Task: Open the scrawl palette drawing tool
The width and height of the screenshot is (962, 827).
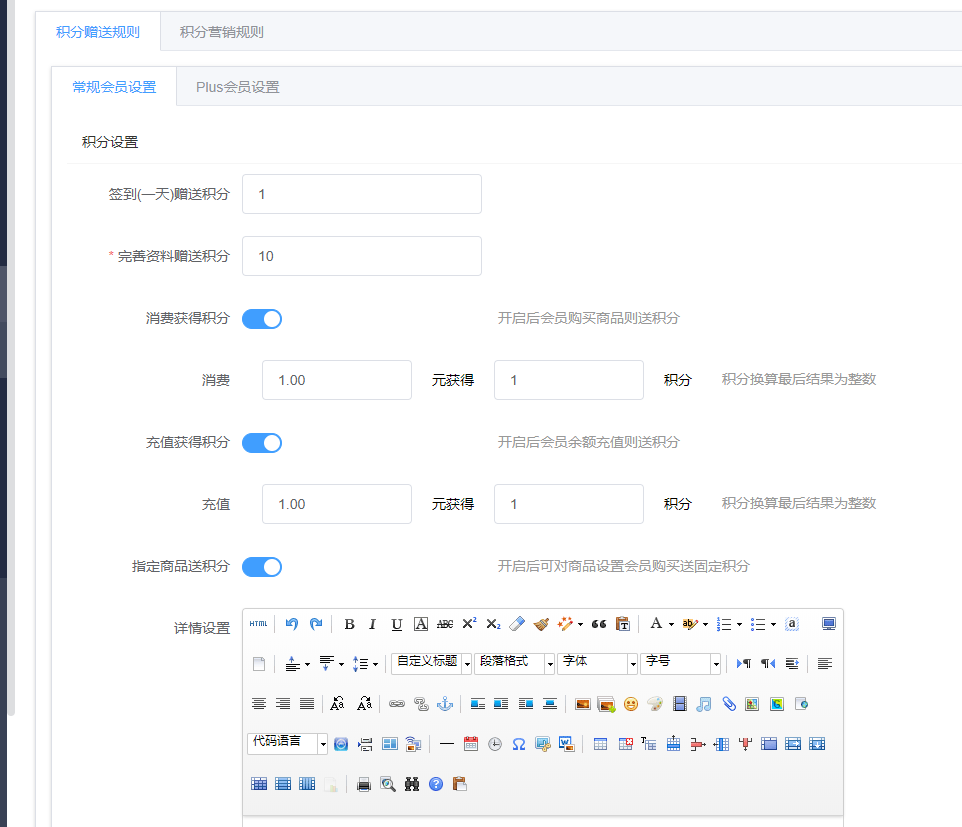Action: tap(655, 704)
